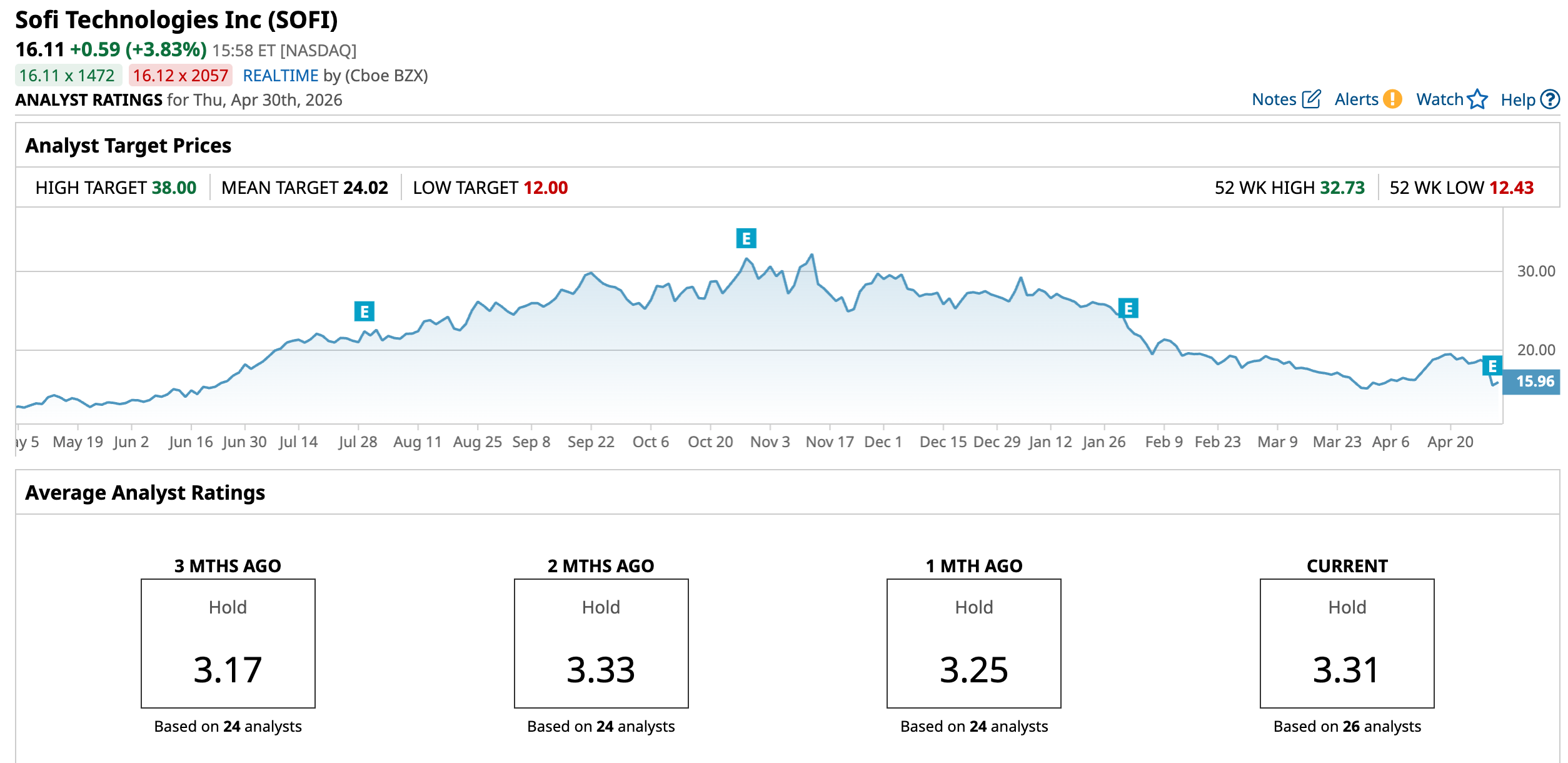Select the earnings E marker near Jan 26

[1128, 308]
